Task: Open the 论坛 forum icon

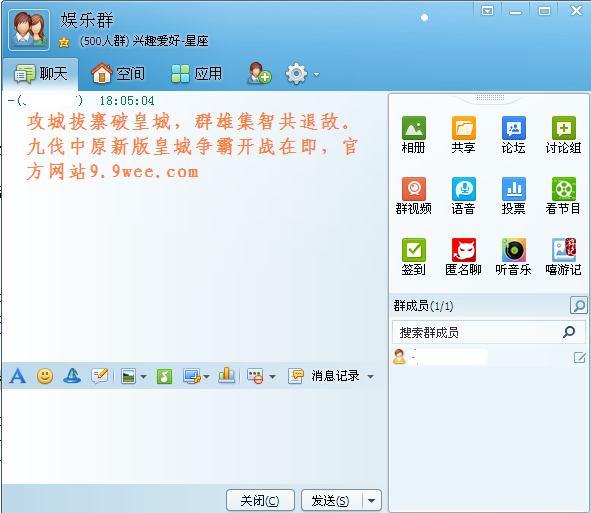Action: point(513,135)
